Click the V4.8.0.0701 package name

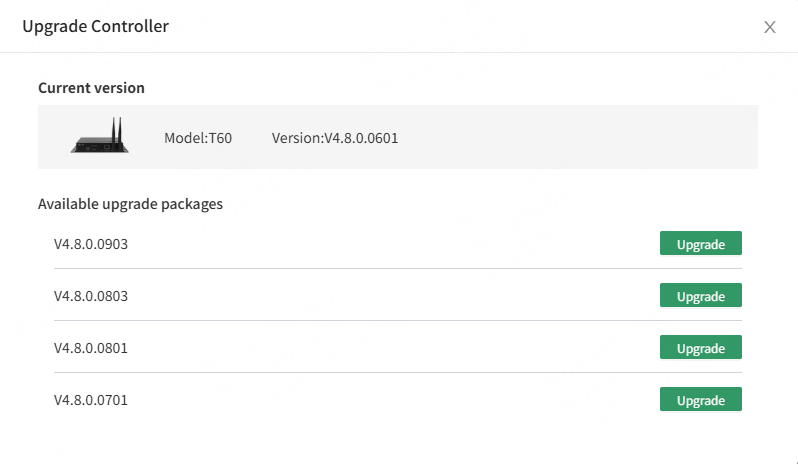[x=91, y=400]
